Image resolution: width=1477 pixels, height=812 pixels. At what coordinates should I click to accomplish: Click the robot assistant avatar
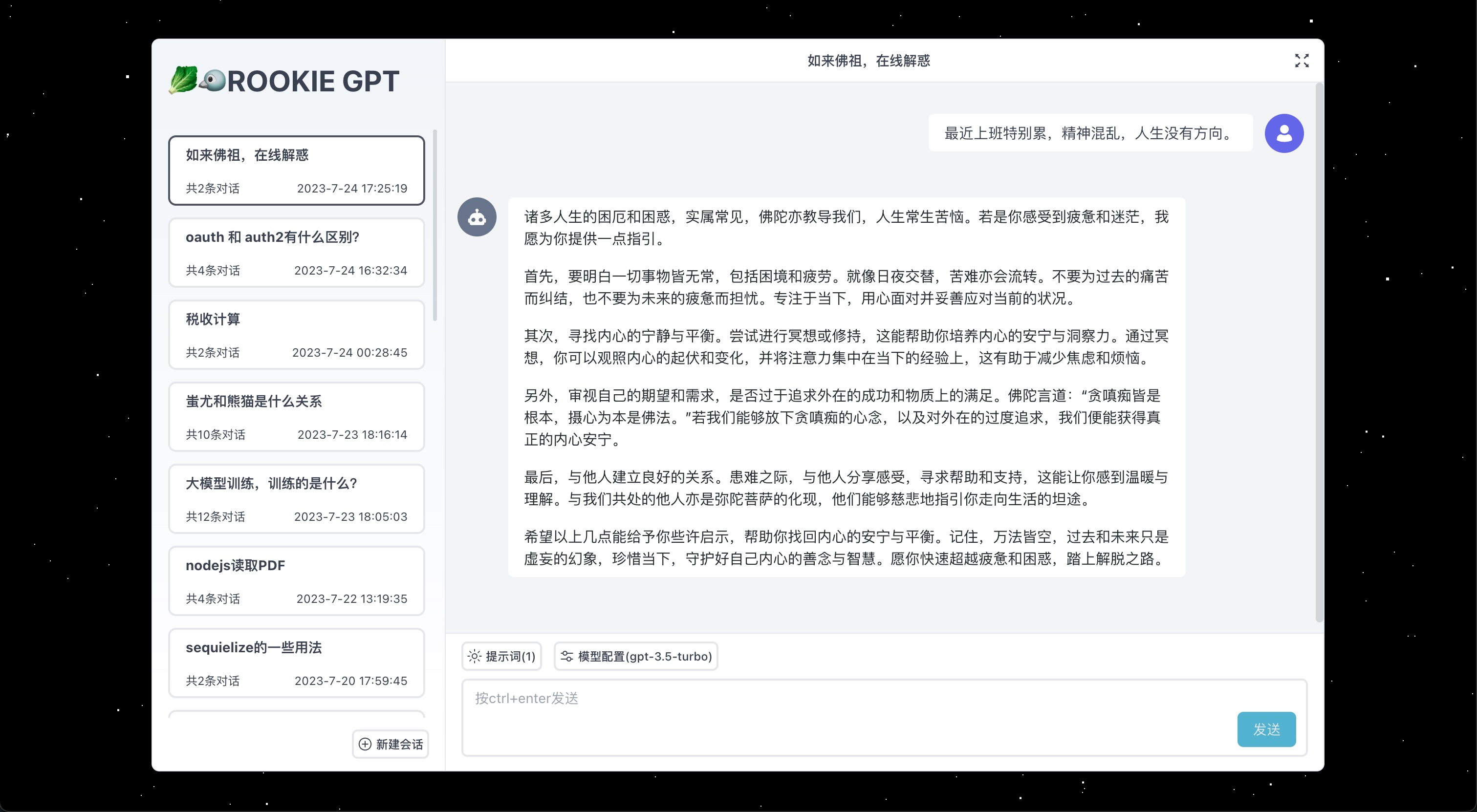click(477, 217)
